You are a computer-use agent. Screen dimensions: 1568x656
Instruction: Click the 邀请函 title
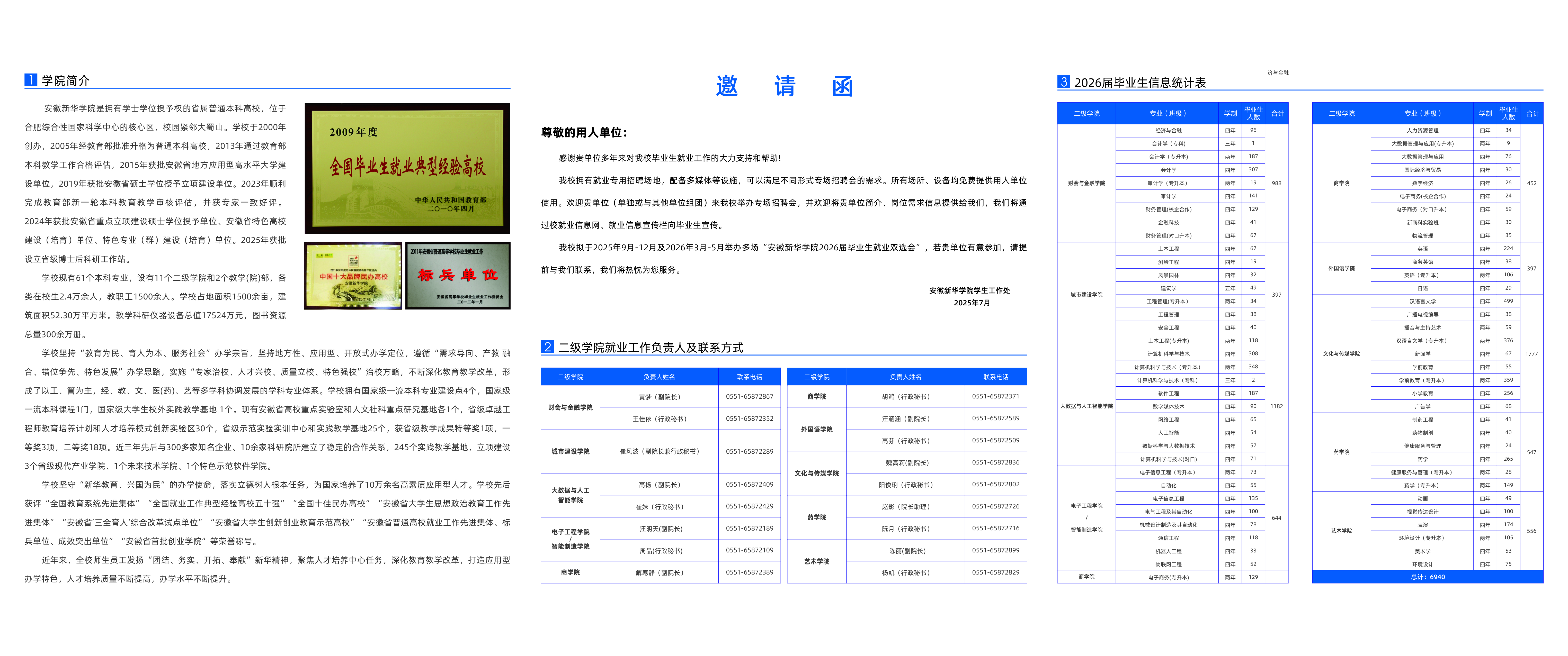tap(784, 86)
